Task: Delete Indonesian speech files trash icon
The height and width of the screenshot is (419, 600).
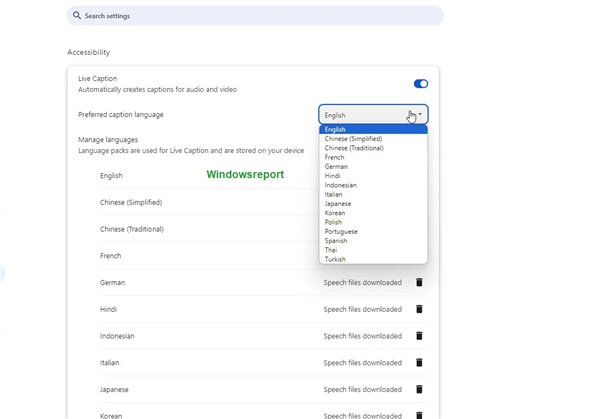Action: [x=419, y=336]
